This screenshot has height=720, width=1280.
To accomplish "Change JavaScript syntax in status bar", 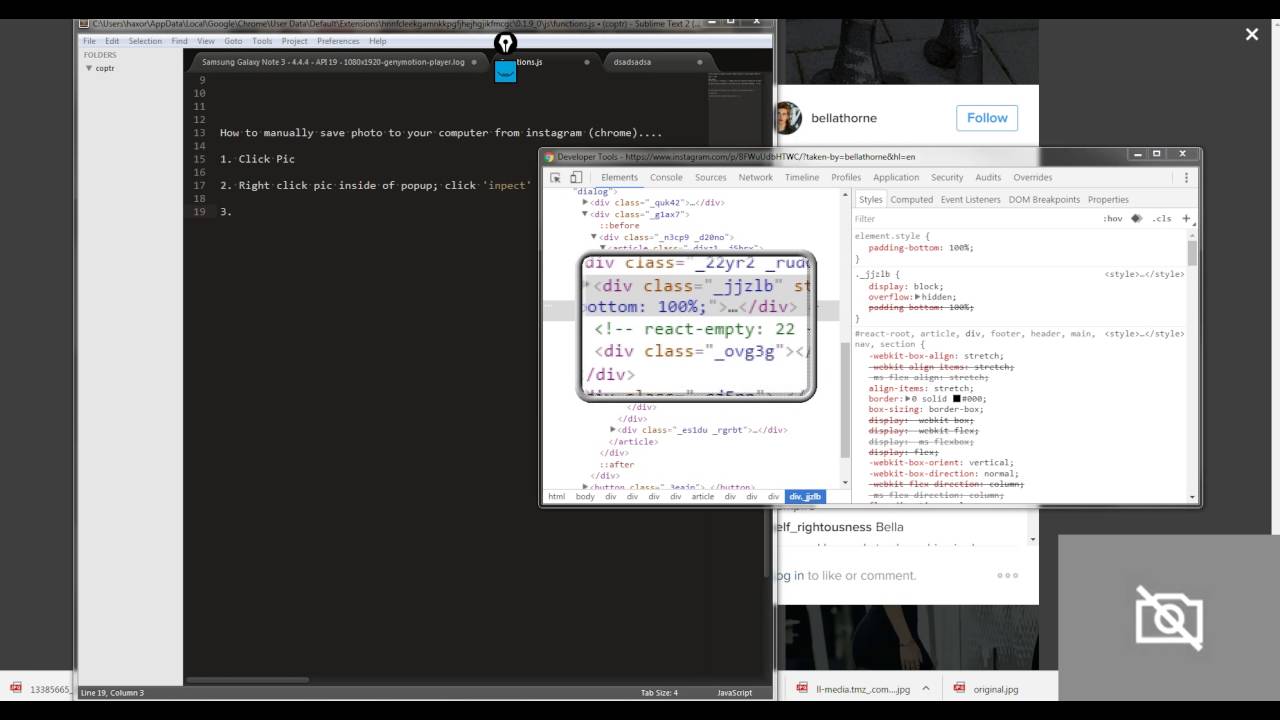I will (734, 693).
